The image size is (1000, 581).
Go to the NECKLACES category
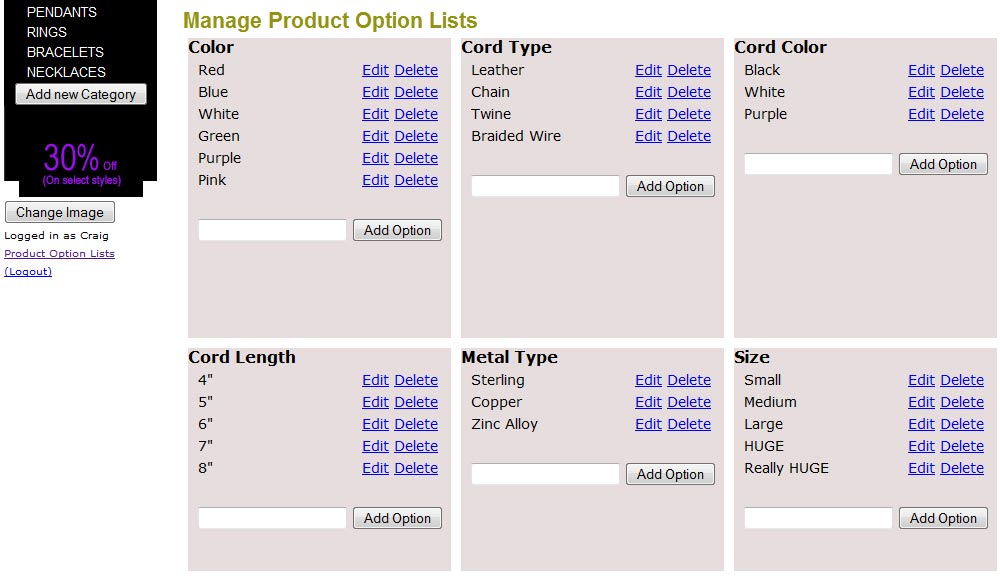point(66,72)
